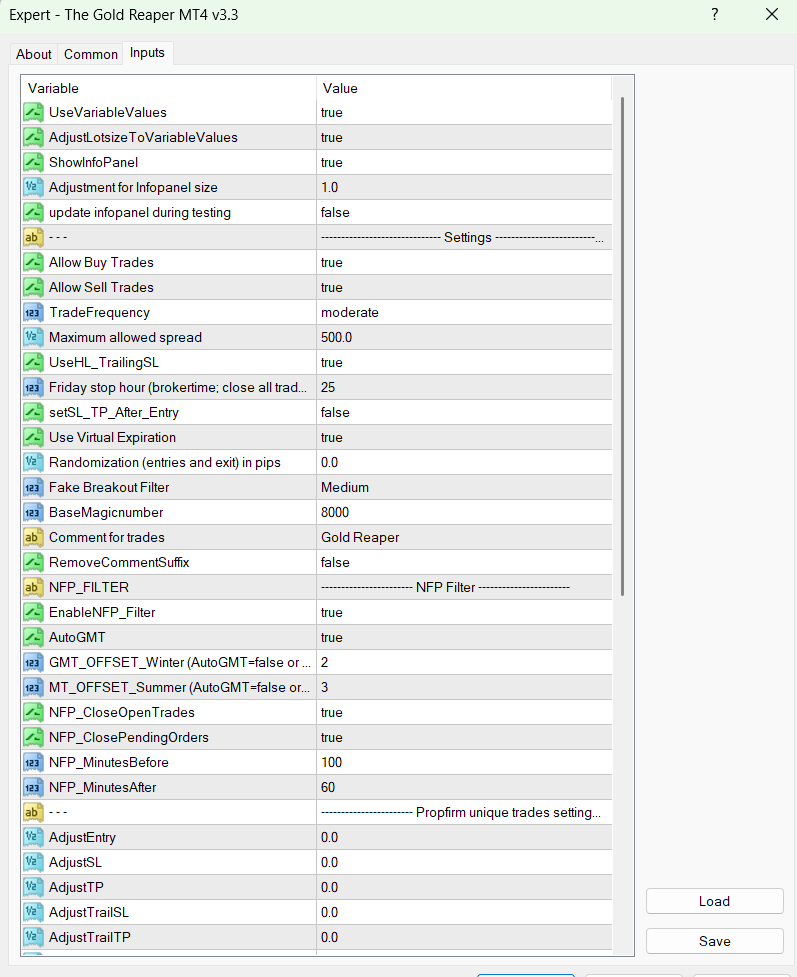Click the UseHL_TrailingSL icon
The width and height of the screenshot is (797, 977).
[33, 362]
